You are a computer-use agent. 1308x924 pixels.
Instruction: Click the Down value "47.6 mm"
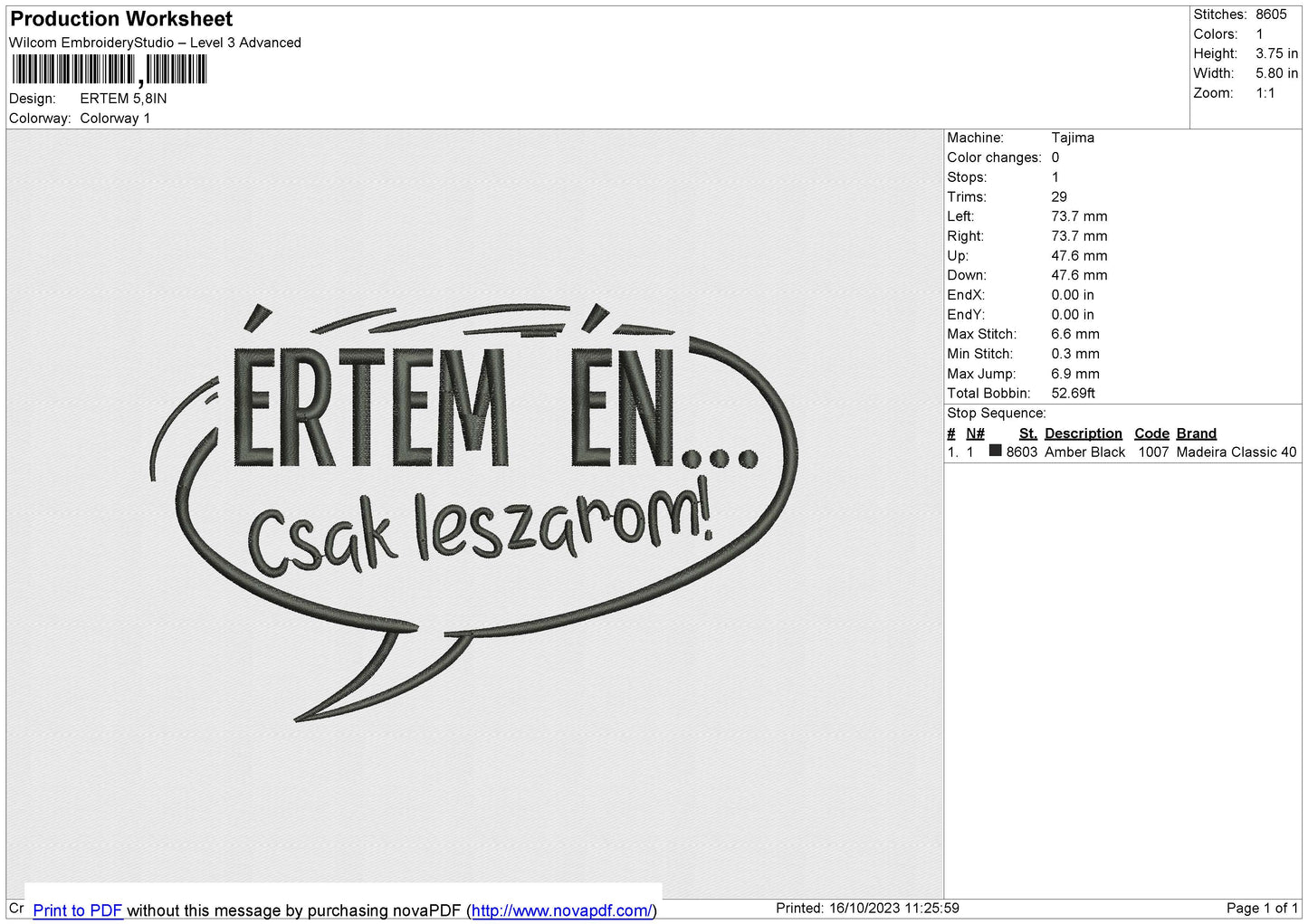[1079, 275]
